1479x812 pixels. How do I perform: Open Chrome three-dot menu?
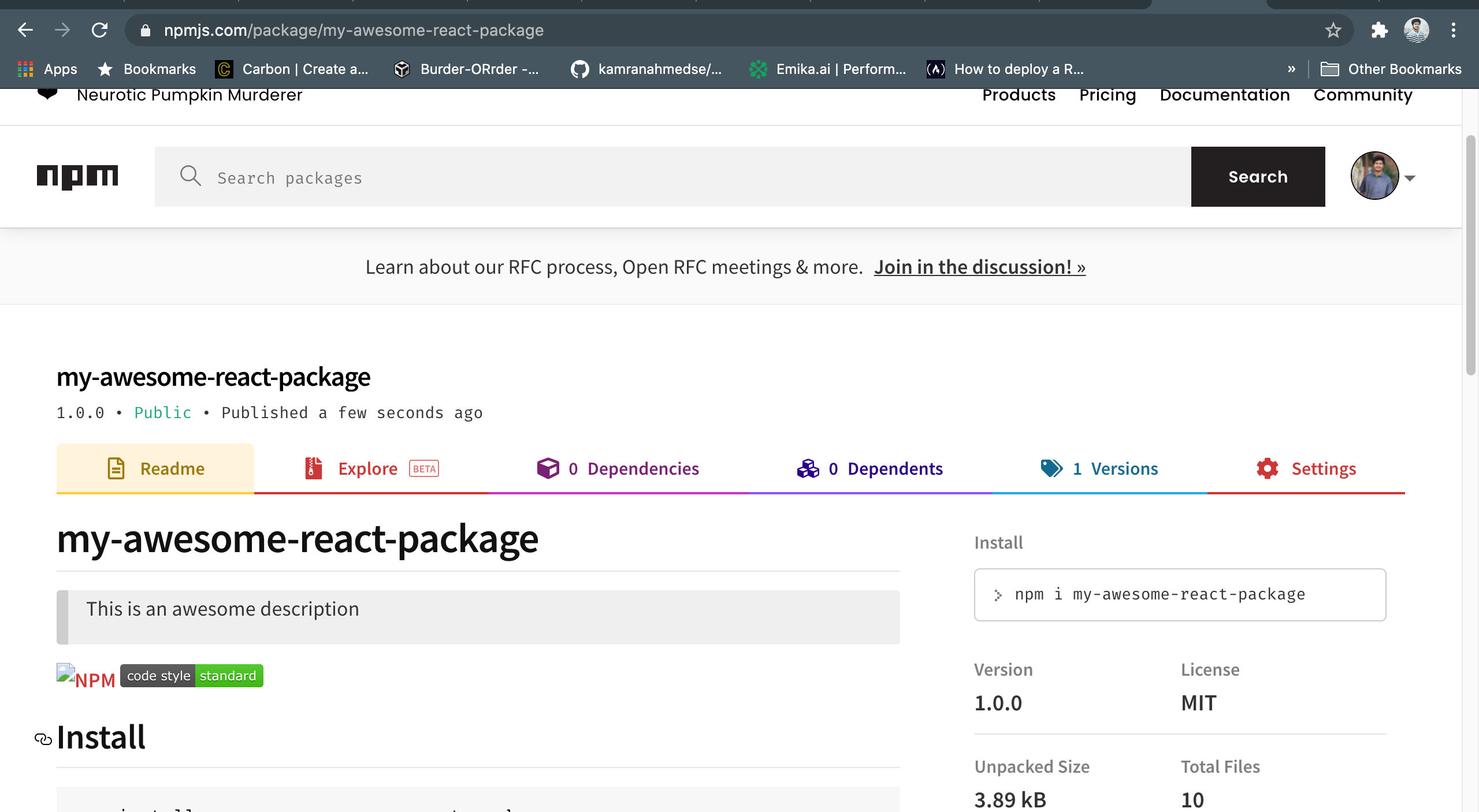(x=1453, y=30)
